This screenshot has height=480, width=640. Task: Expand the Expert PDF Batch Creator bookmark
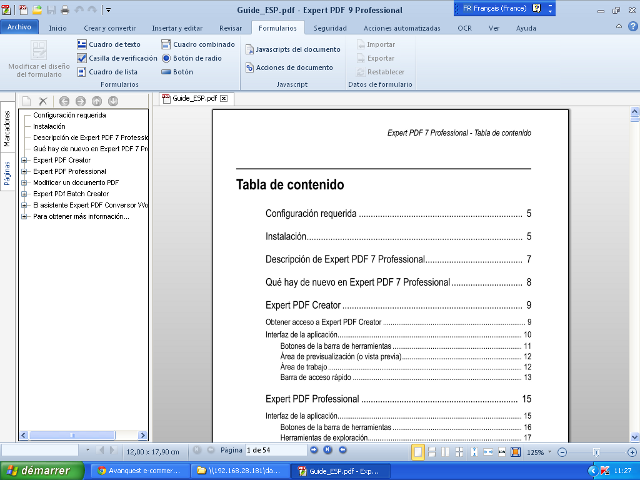coord(24,194)
